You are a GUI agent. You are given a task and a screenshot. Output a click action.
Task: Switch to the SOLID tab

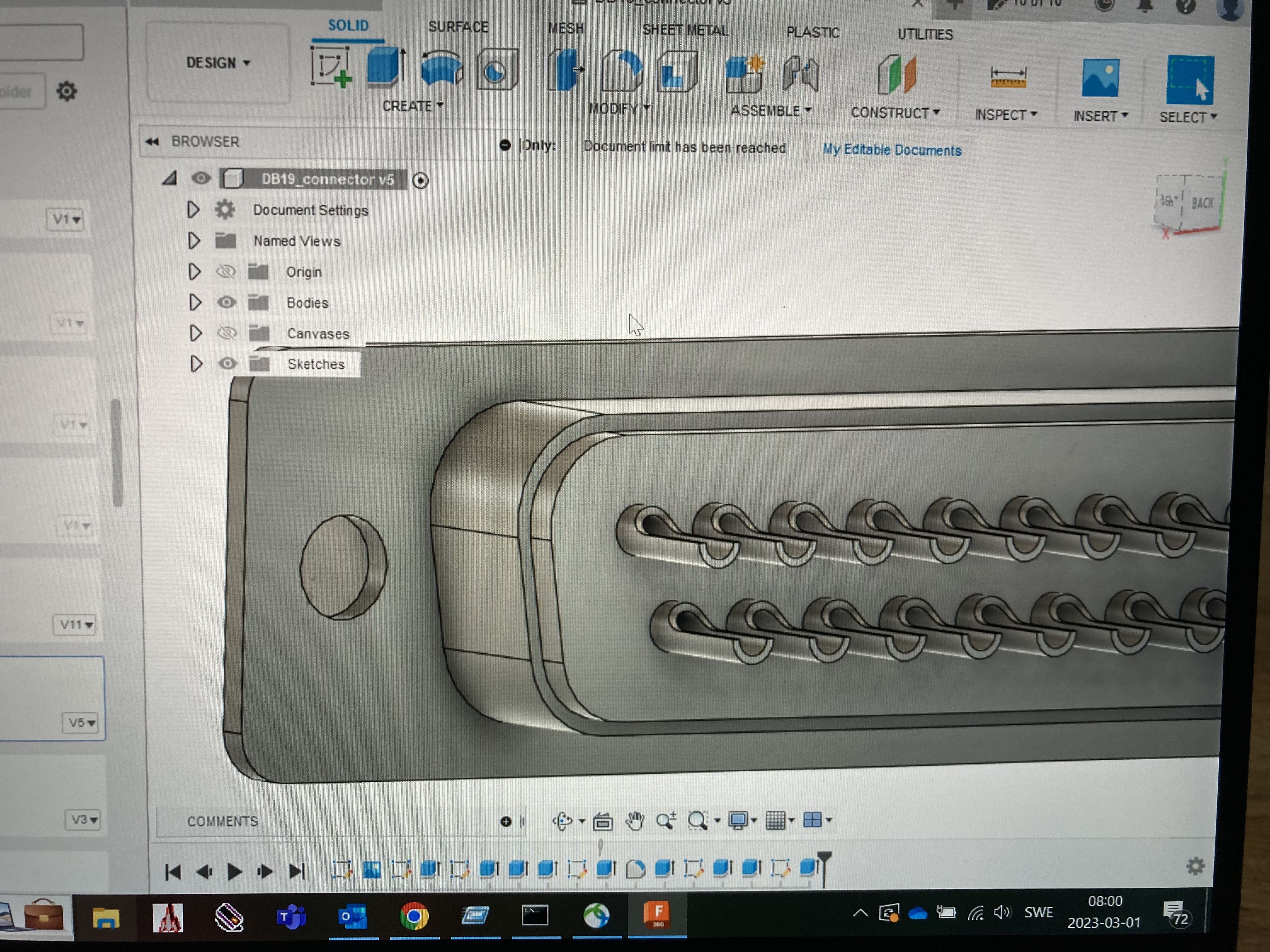tap(348, 26)
